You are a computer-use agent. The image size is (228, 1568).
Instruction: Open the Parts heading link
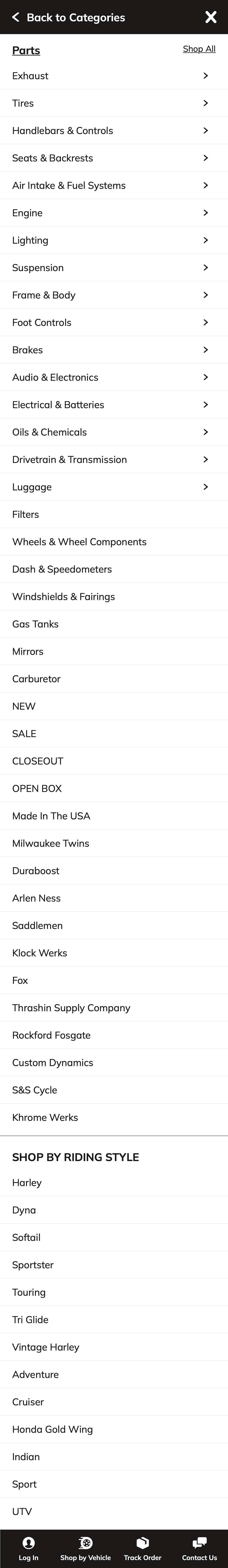(x=26, y=51)
